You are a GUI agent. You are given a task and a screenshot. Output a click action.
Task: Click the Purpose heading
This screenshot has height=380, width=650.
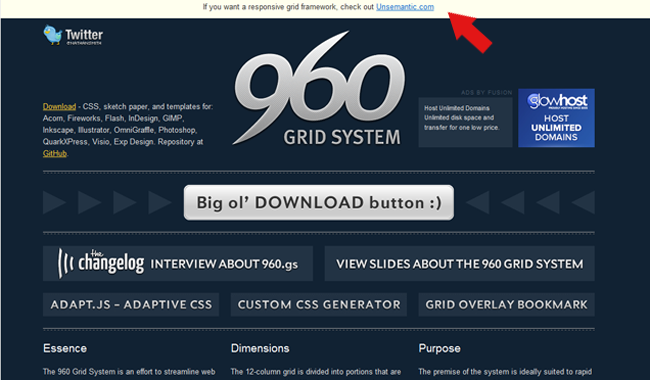[x=439, y=348]
